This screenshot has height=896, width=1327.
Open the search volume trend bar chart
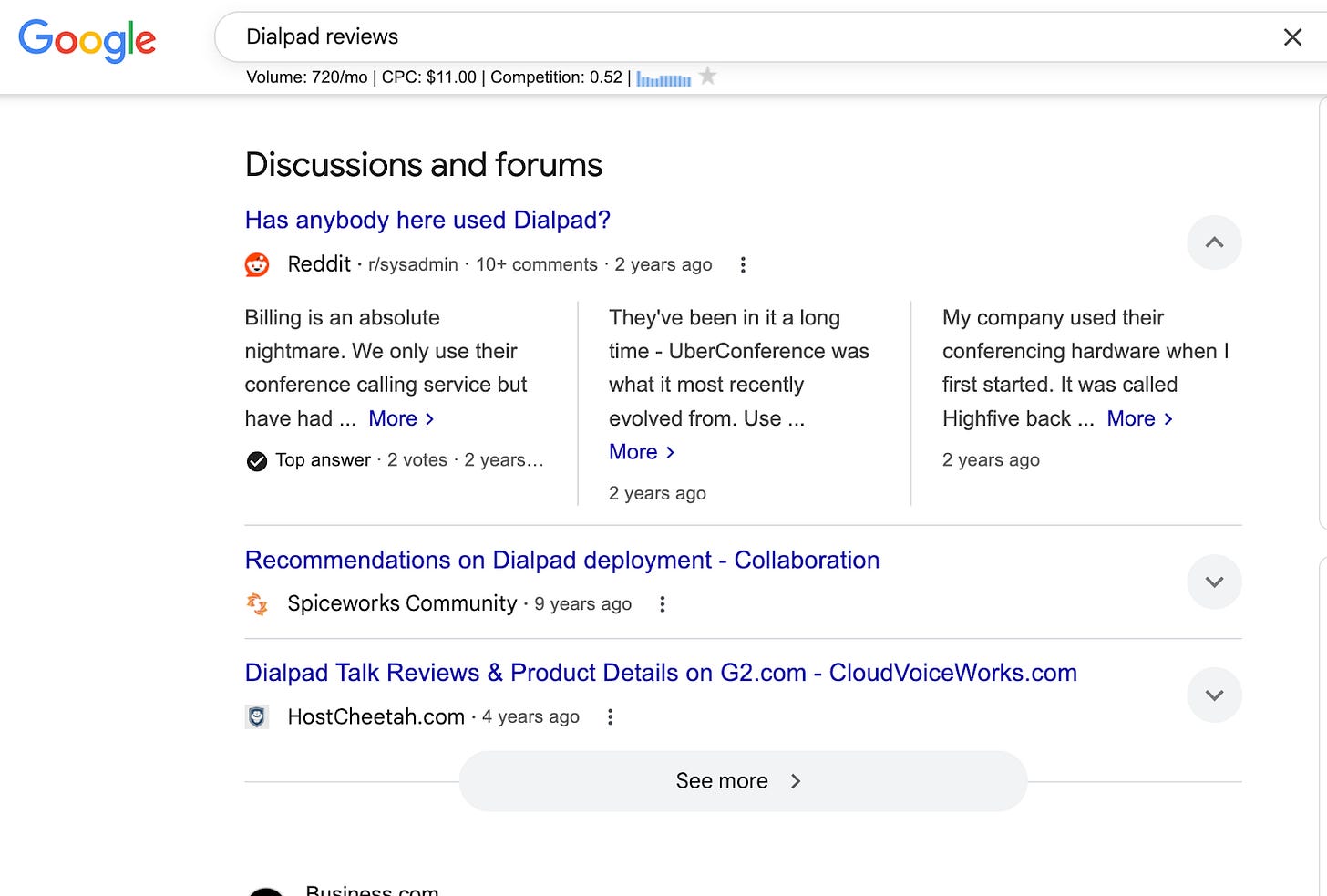click(663, 78)
